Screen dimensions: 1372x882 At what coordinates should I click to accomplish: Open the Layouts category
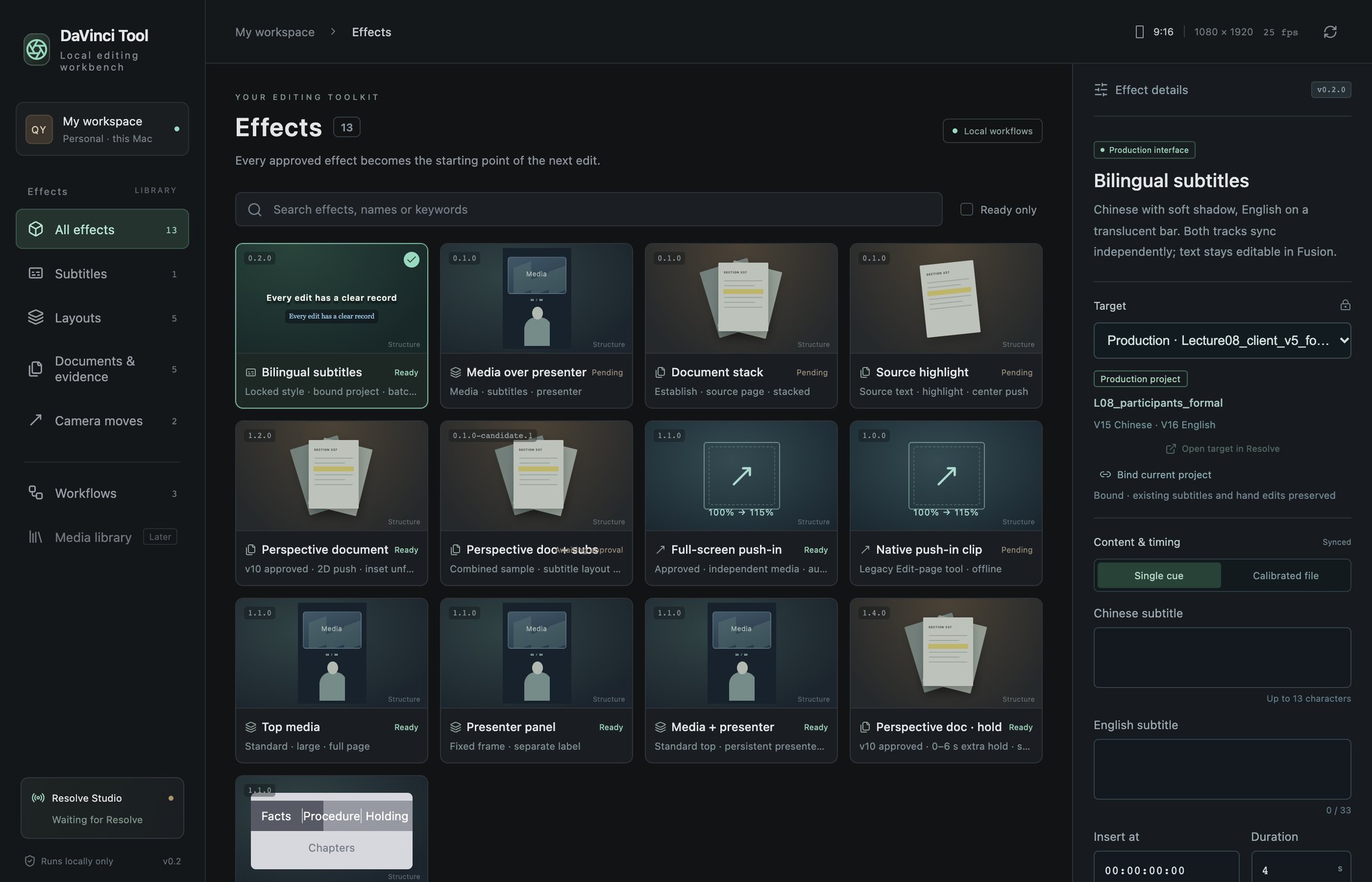tap(103, 318)
